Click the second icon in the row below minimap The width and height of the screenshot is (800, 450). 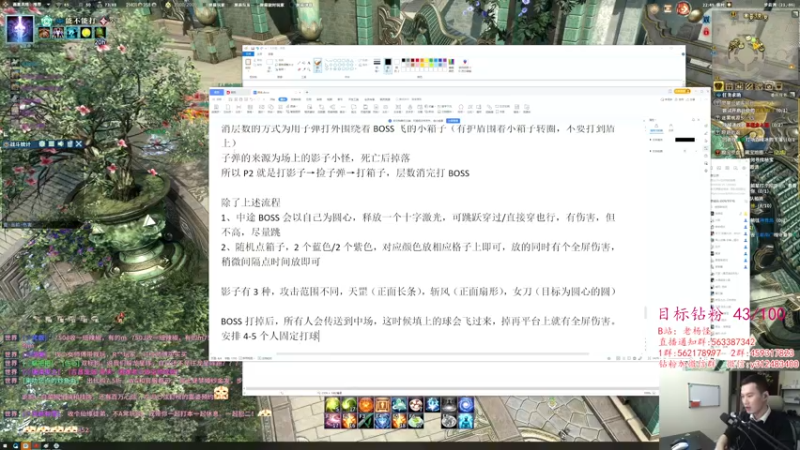(730, 86)
